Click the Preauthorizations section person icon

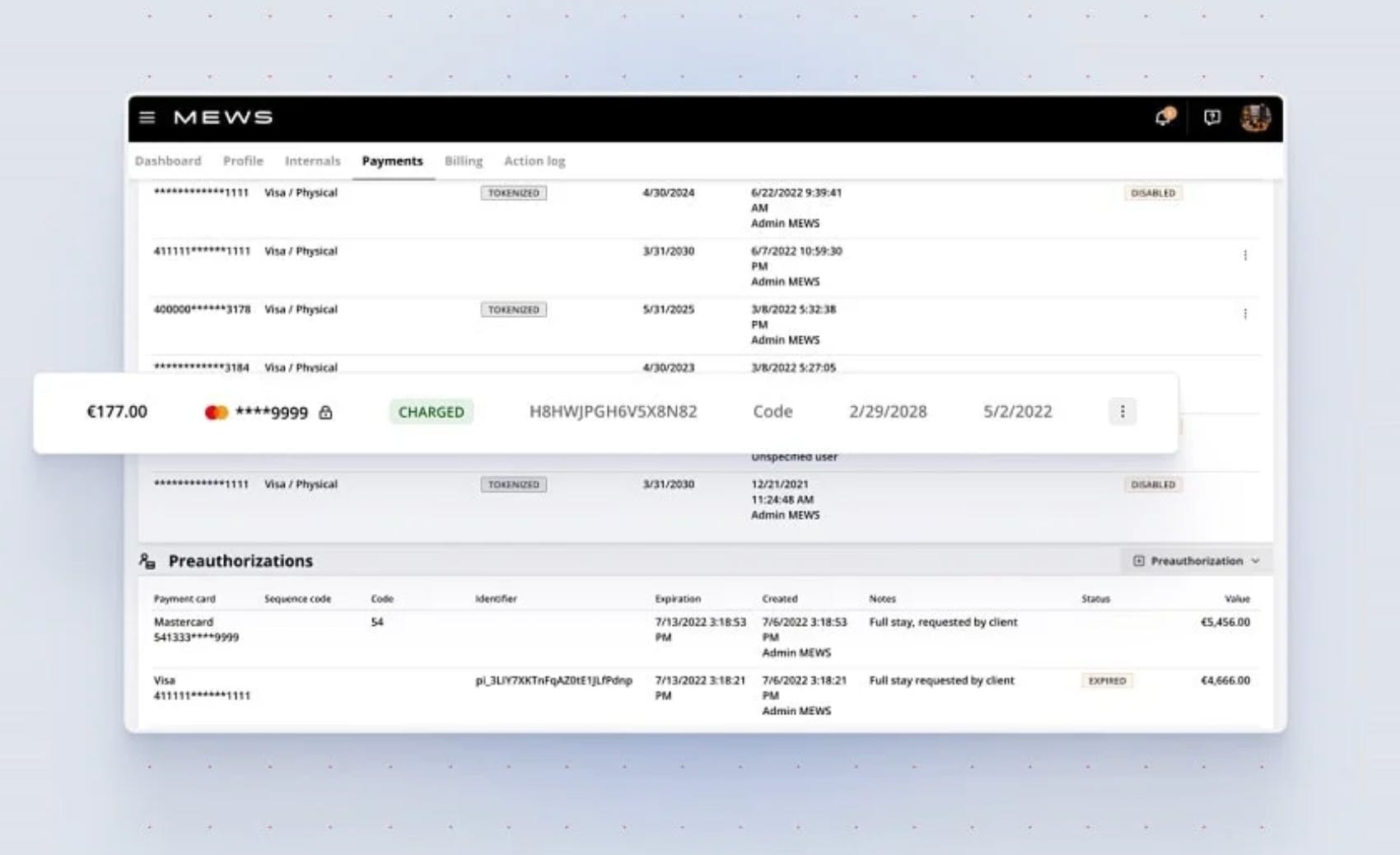146,560
